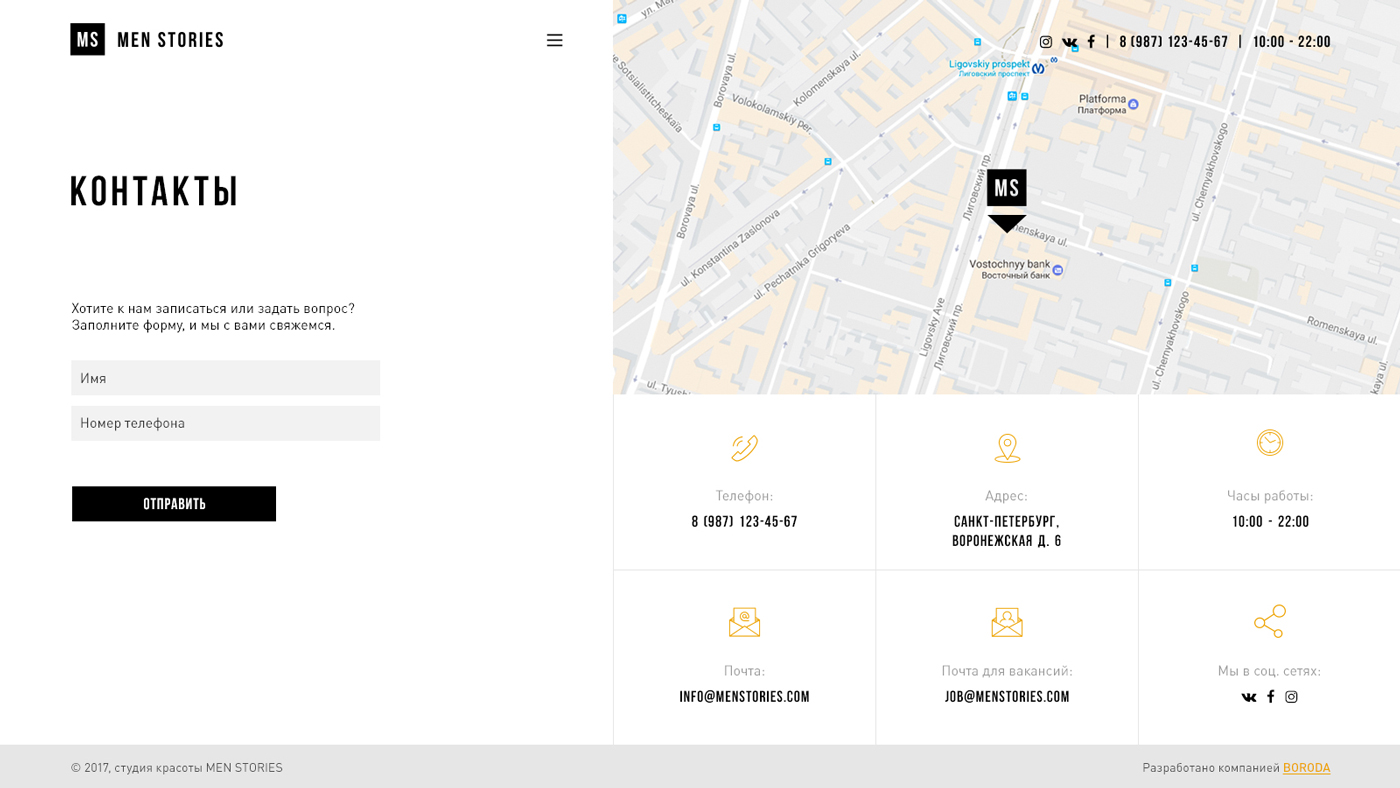Click the orange address pin icon
1400x788 pixels.
(1007, 448)
